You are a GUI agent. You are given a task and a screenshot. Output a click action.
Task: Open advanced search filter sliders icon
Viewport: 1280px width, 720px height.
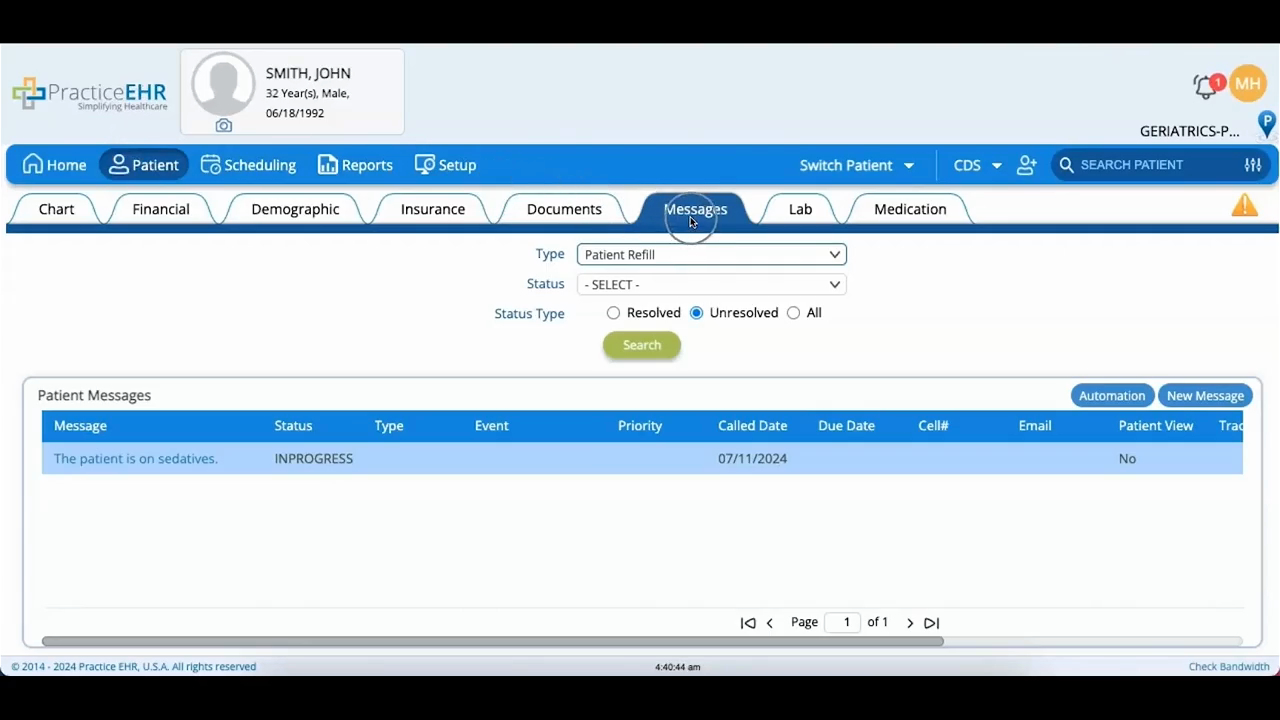point(1253,165)
